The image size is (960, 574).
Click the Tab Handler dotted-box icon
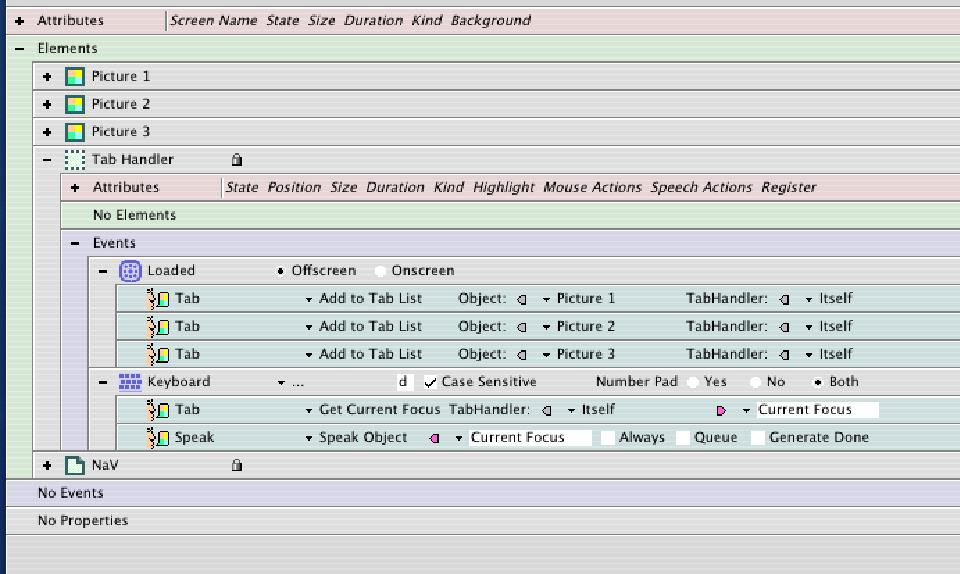click(x=75, y=160)
